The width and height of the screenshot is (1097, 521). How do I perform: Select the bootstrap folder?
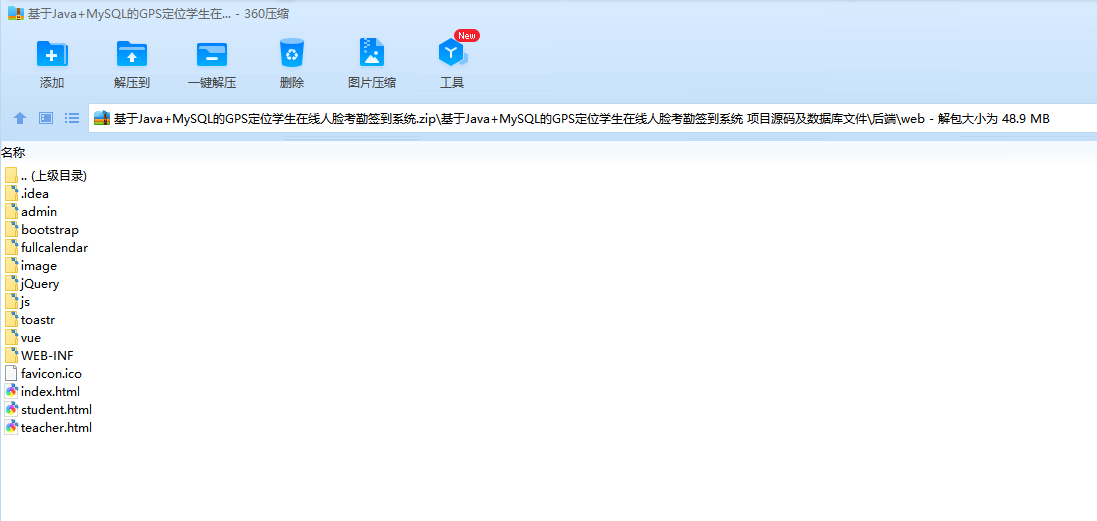(x=41, y=230)
